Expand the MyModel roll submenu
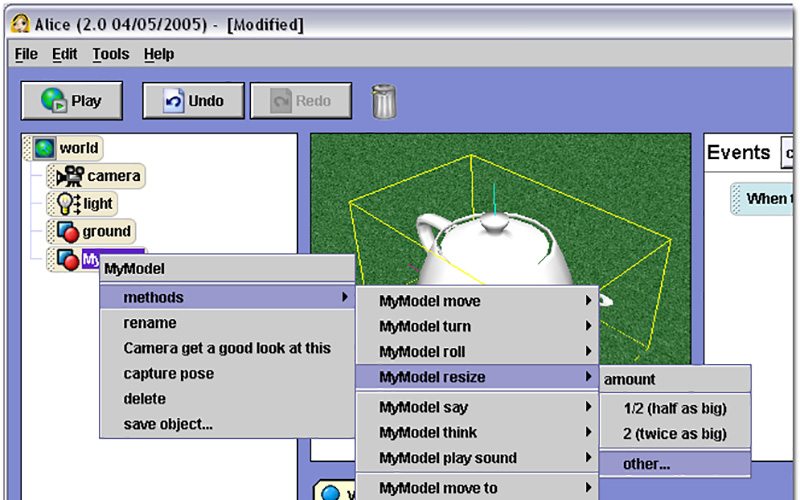 [x=477, y=352]
